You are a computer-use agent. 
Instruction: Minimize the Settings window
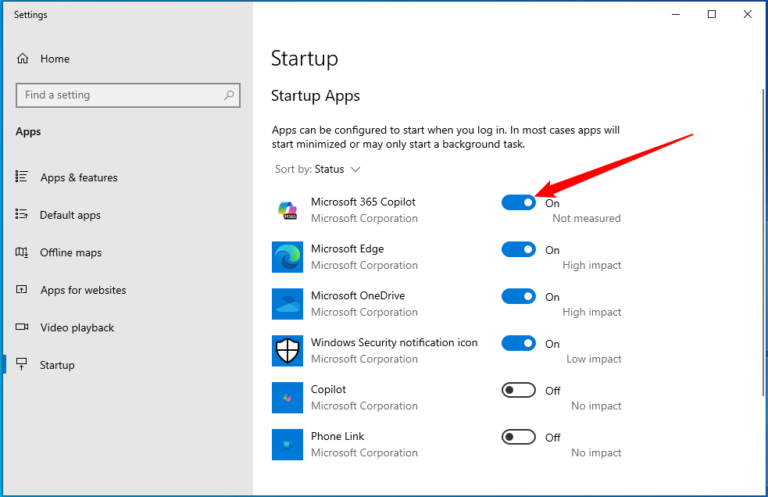pos(676,14)
